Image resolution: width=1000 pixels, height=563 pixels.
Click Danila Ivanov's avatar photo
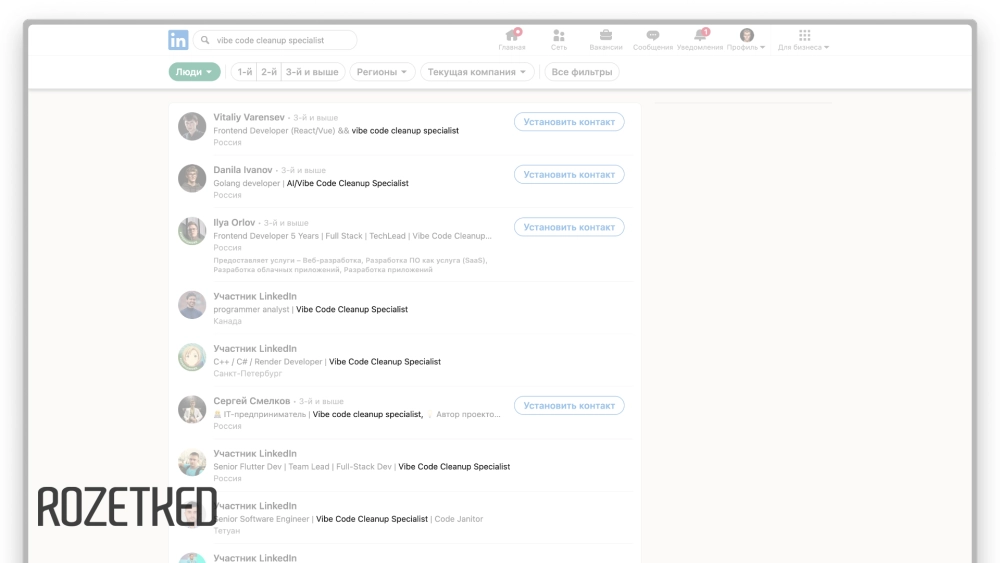click(192, 179)
